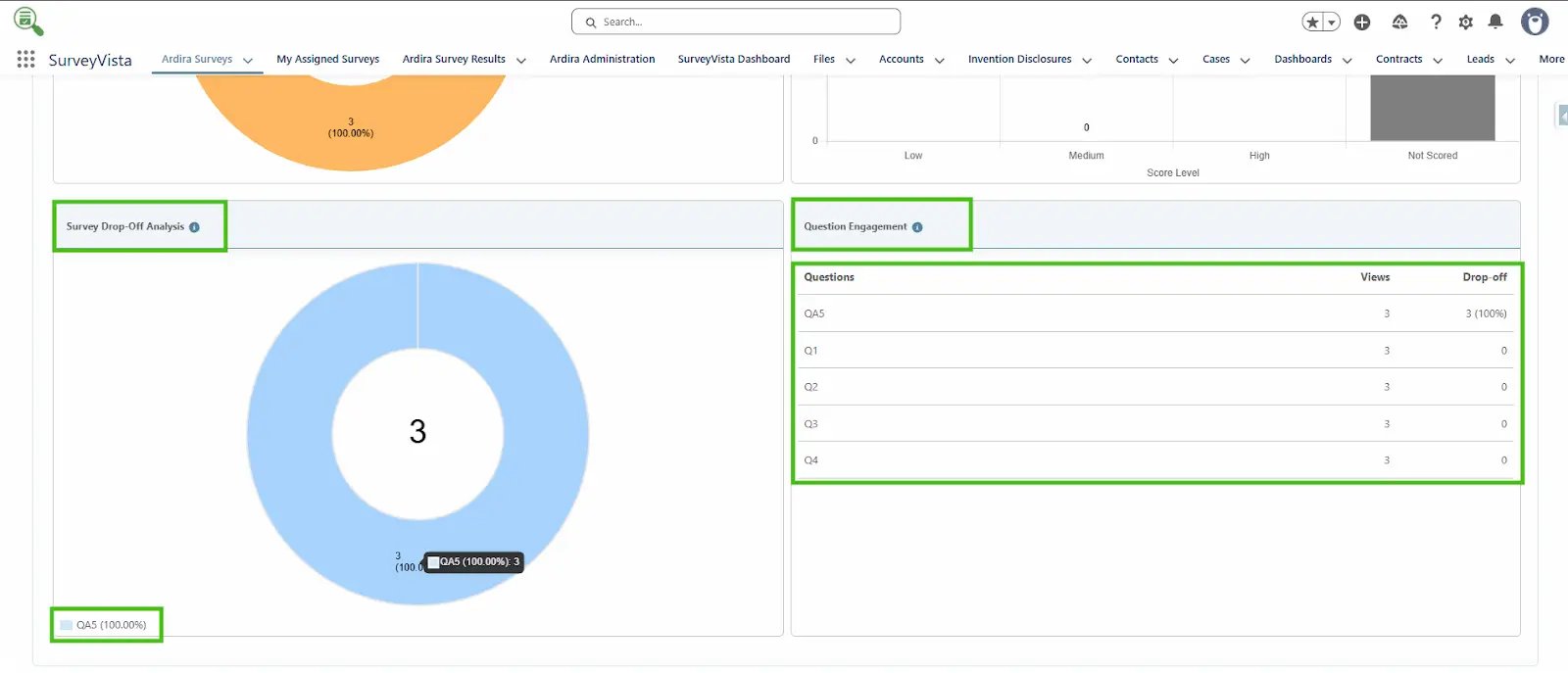
Task: Focus the global Search field
Action: [x=736, y=22]
